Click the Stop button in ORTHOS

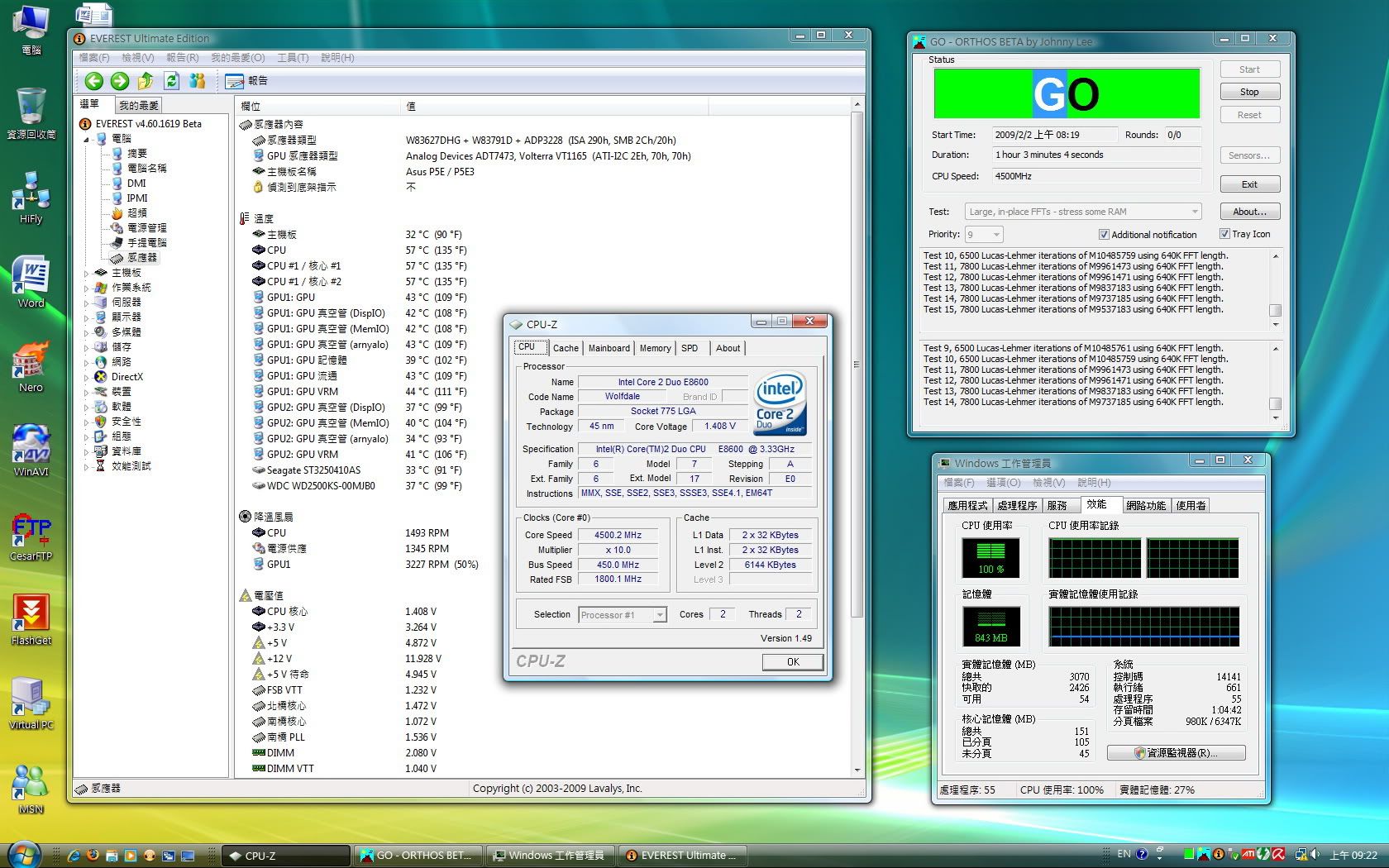coord(1249,92)
